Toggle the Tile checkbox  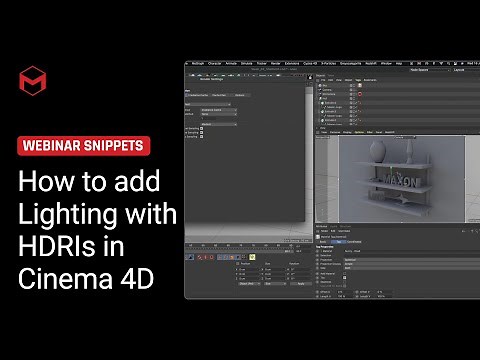pos(345,278)
